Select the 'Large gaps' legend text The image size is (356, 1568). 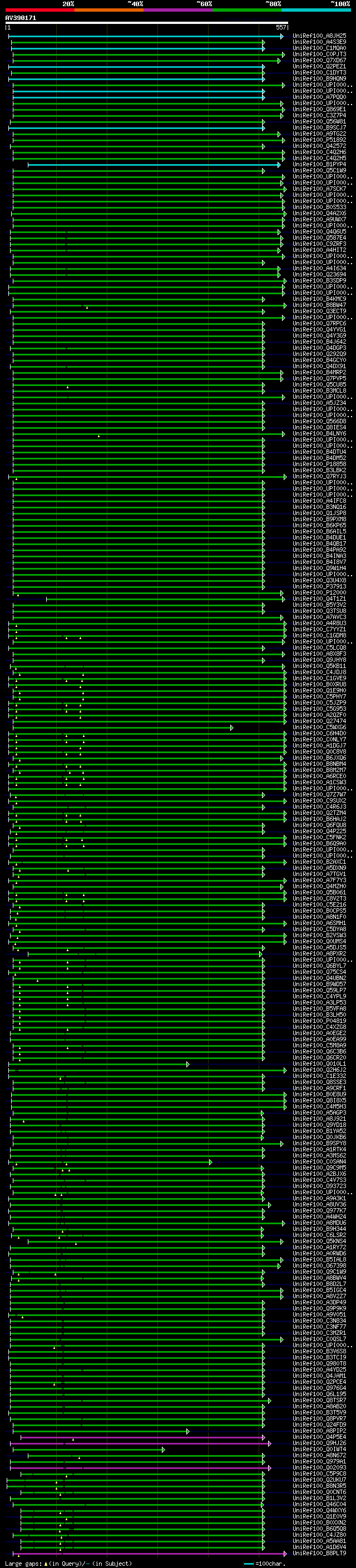pos(24,1563)
